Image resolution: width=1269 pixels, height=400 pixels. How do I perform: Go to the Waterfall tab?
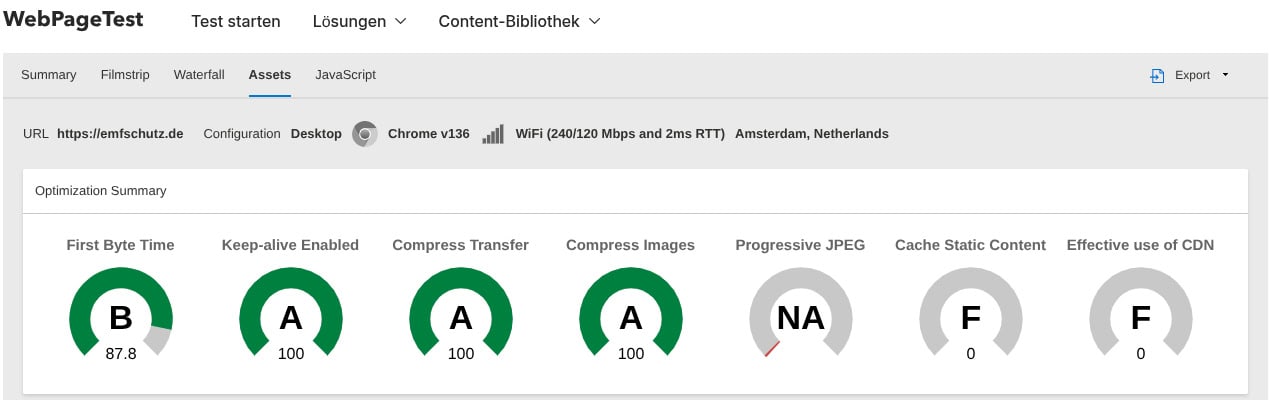[x=199, y=75]
